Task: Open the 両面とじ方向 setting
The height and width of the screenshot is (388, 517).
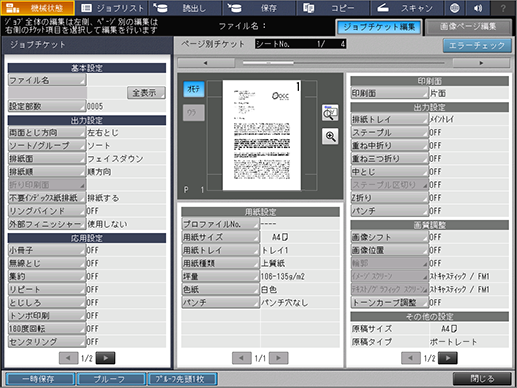Action: (47, 132)
